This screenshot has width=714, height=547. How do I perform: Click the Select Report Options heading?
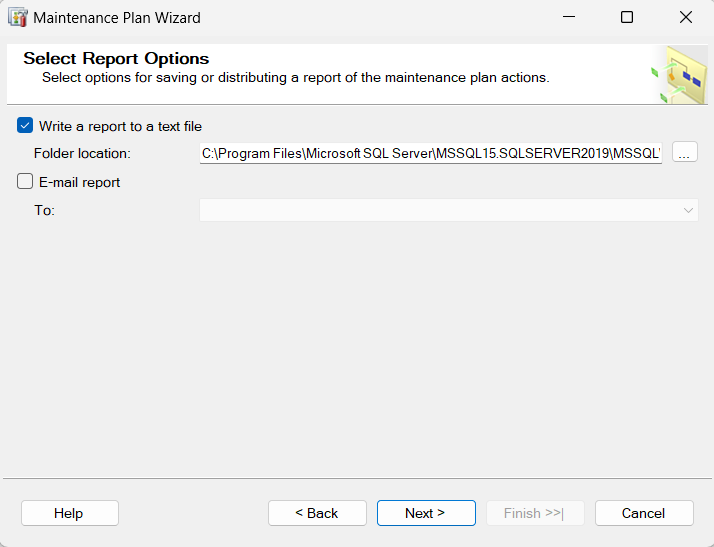click(x=116, y=58)
